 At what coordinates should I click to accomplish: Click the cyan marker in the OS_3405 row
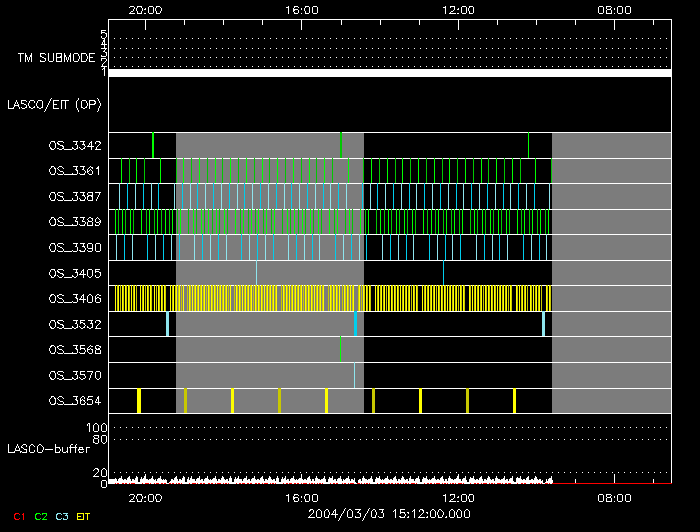pyautogui.click(x=256, y=272)
